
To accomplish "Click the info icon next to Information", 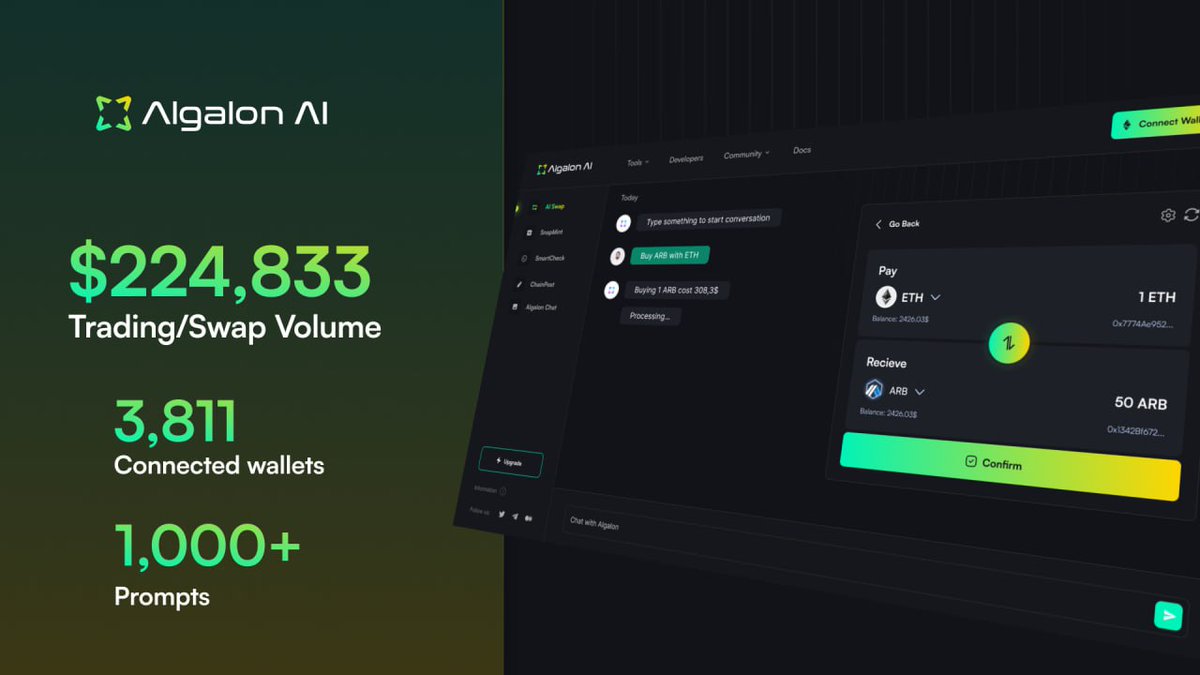I will pos(505,490).
